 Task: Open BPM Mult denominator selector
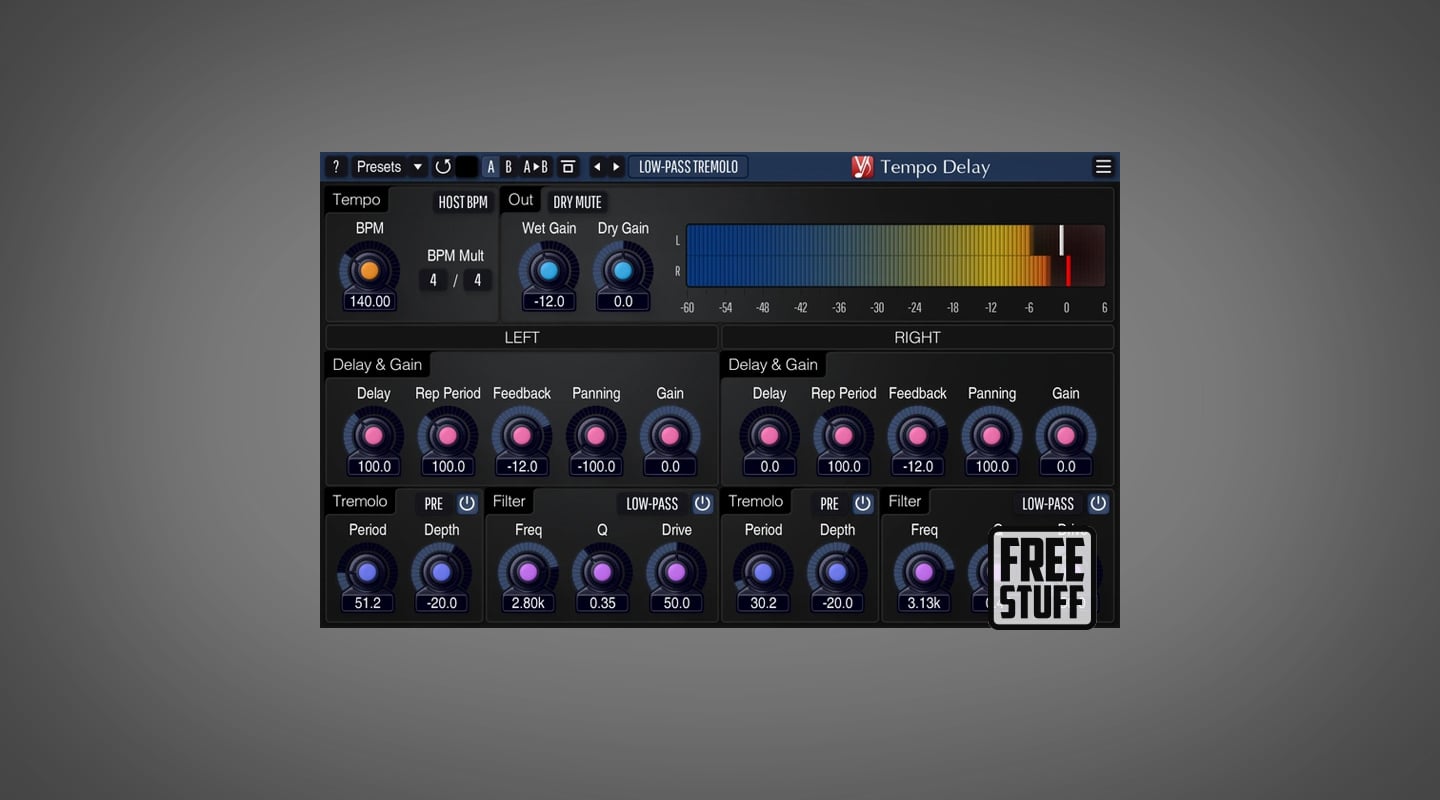(x=477, y=280)
